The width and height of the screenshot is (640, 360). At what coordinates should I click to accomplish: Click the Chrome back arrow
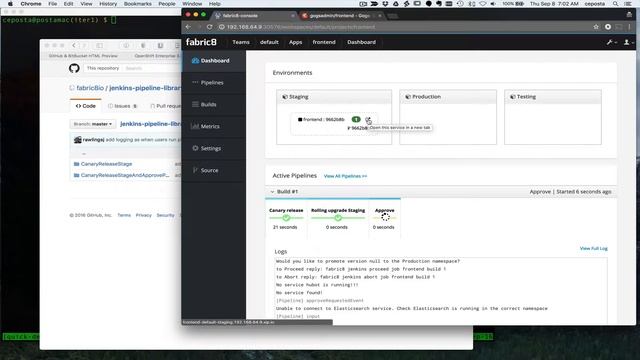click(188, 27)
